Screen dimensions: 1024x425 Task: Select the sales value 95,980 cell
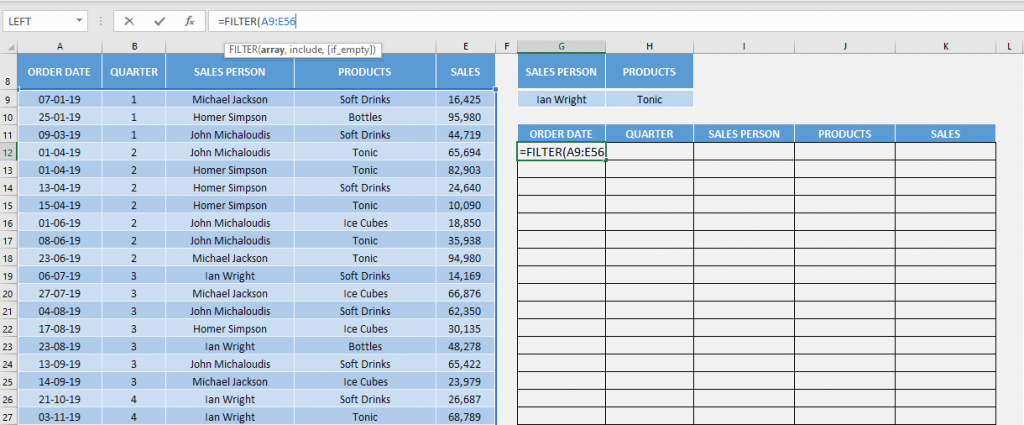[x=465, y=117]
